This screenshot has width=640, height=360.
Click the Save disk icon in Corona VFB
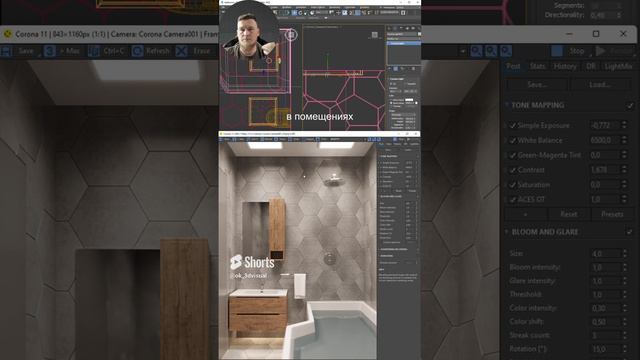click(7, 51)
